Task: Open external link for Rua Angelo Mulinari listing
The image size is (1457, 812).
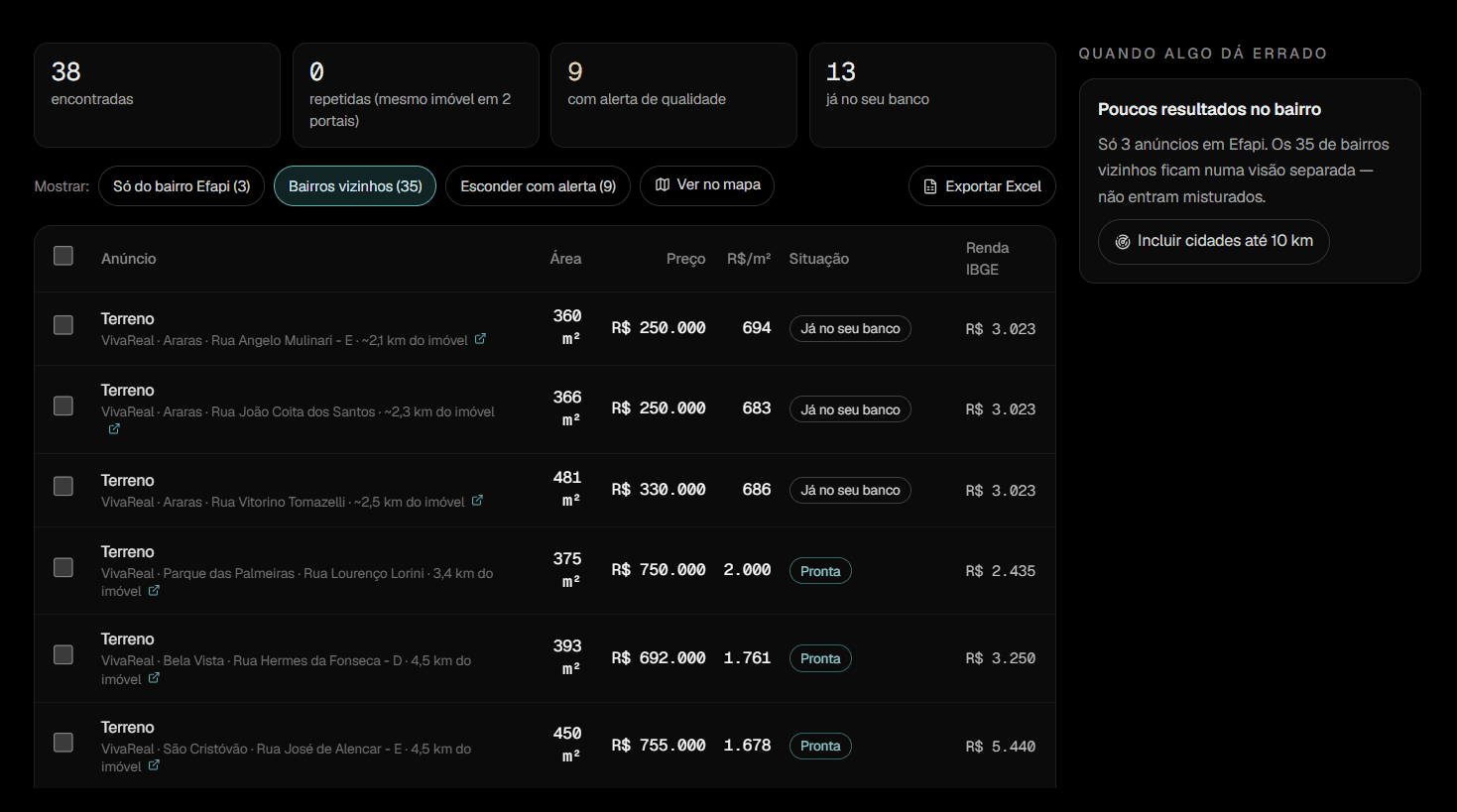Action: pyautogui.click(x=480, y=339)
